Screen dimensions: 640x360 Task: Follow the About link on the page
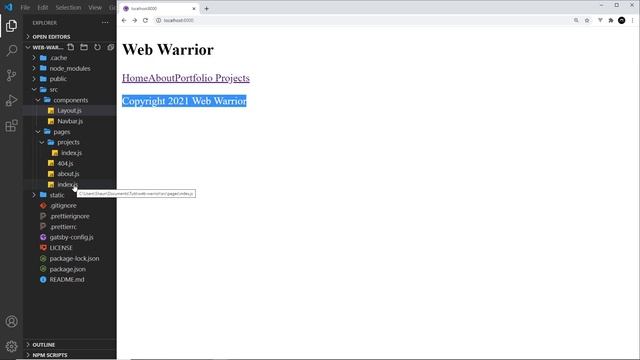(161, 78)
